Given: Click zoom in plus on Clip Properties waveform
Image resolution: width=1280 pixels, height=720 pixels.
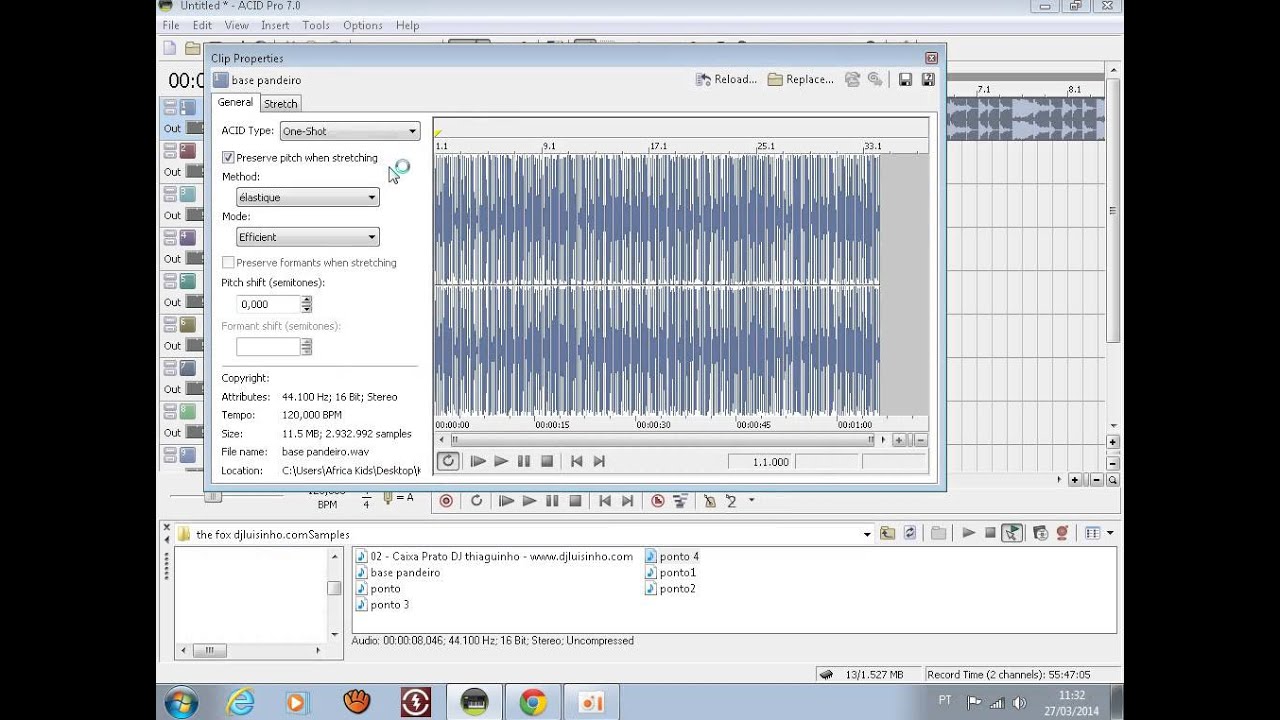Looking at the screenshot, I should click(x=899, y=440).
